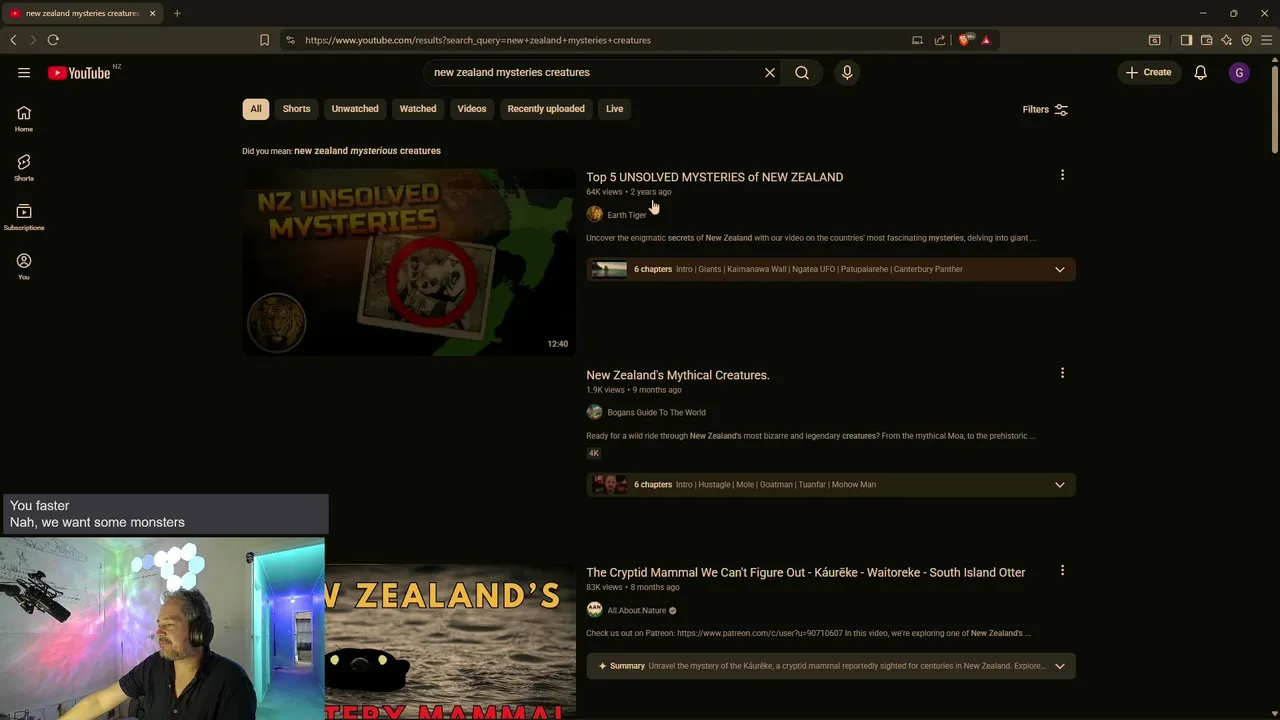The height and width of the screenshot is (720, 1280).
Task: Open Brave Rewards triangle icon
Action: [986, 40]
